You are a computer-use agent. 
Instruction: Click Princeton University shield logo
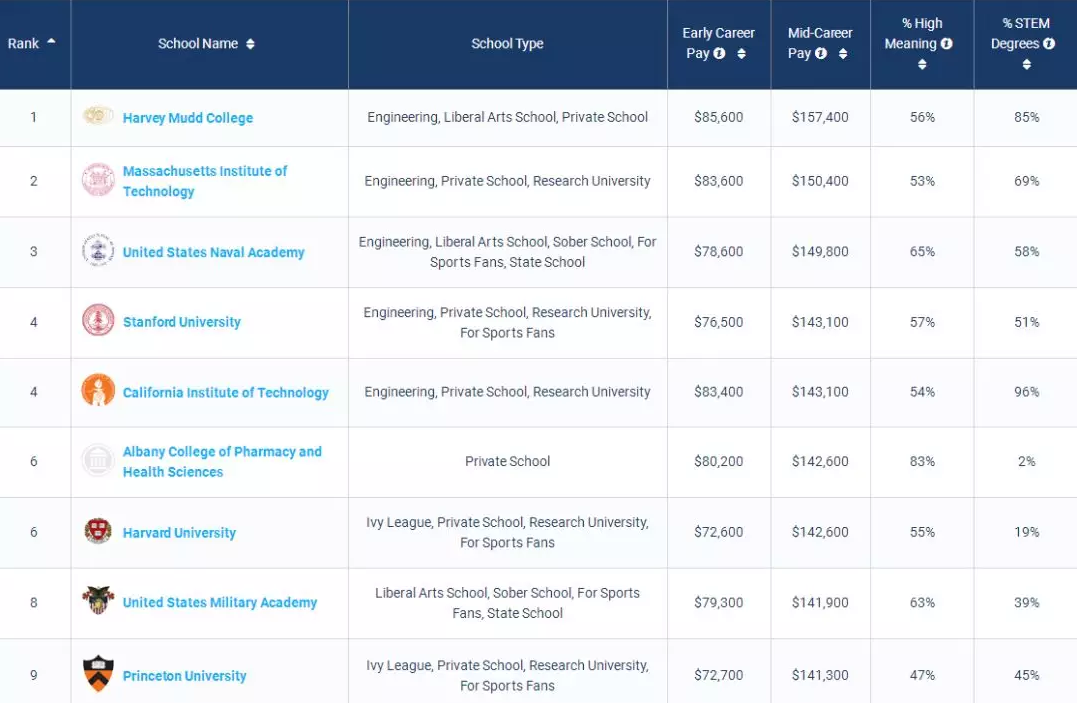coord(98,673)
